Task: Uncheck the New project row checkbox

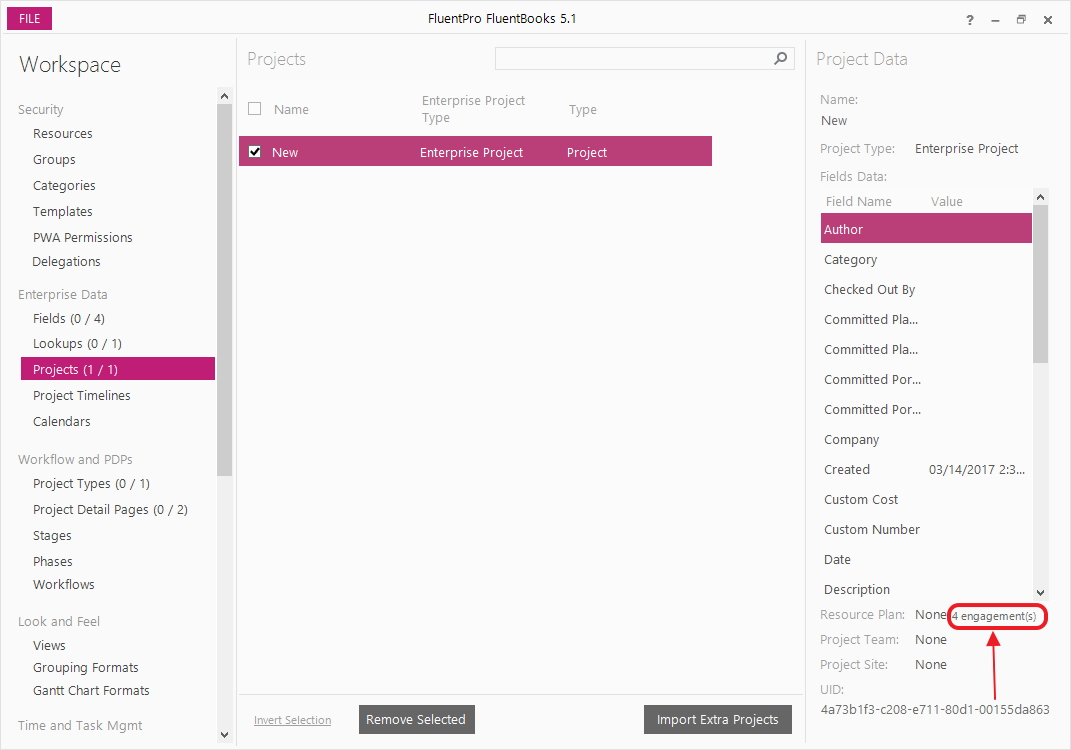Action: point(255,152)
